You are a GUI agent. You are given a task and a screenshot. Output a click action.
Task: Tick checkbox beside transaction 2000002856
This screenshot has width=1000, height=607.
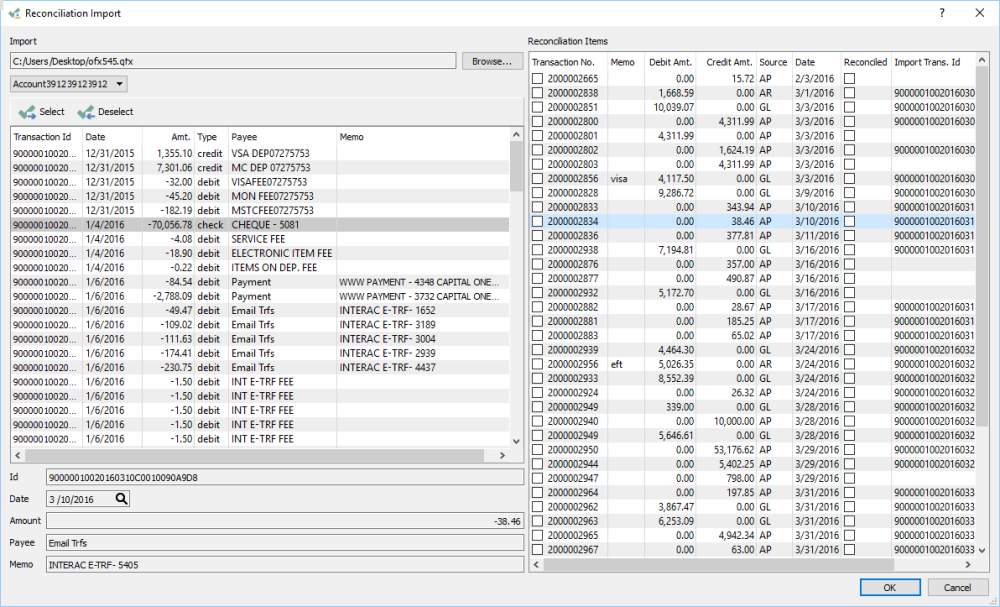coord(537,178)
